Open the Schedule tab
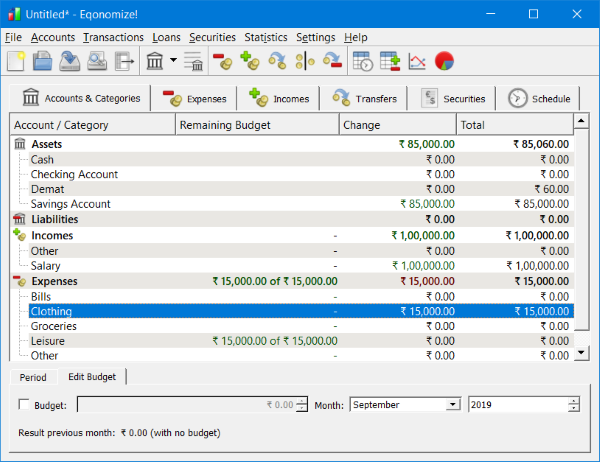 (540, 98)
